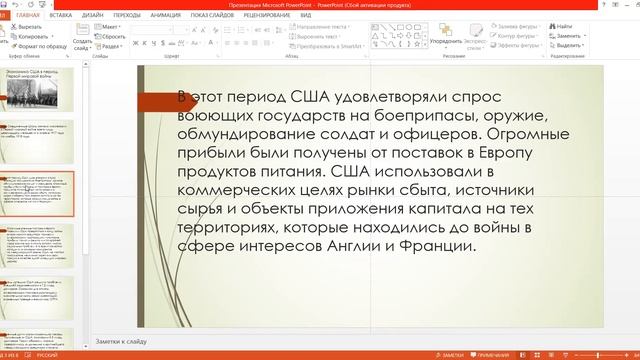Toggle Notes (ЗАМЕТКИ) in status bar
The width and height of the screenshot is (640, 360).
[x=450, y=355]
